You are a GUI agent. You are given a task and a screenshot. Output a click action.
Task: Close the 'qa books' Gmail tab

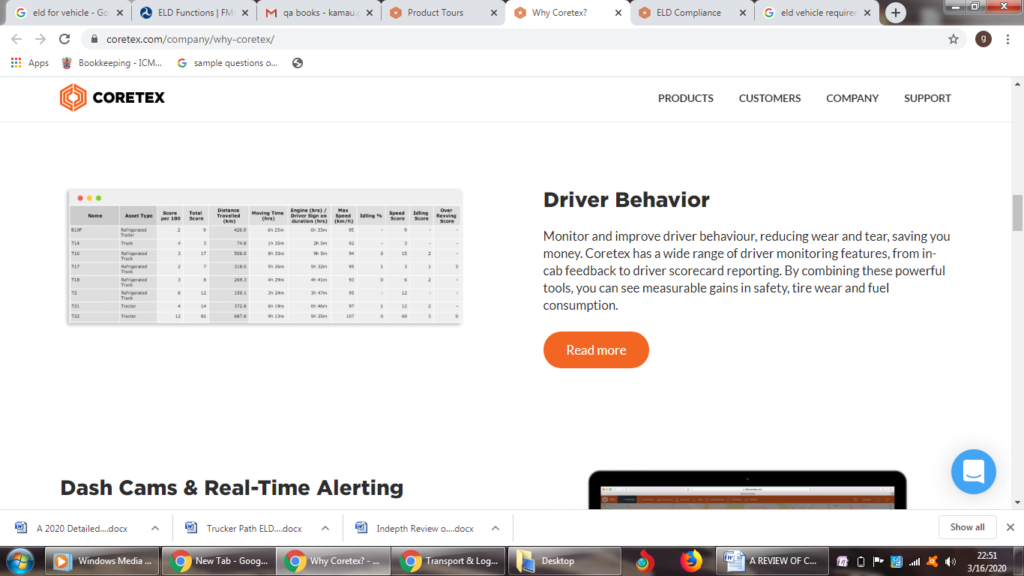tap(369, 12)
